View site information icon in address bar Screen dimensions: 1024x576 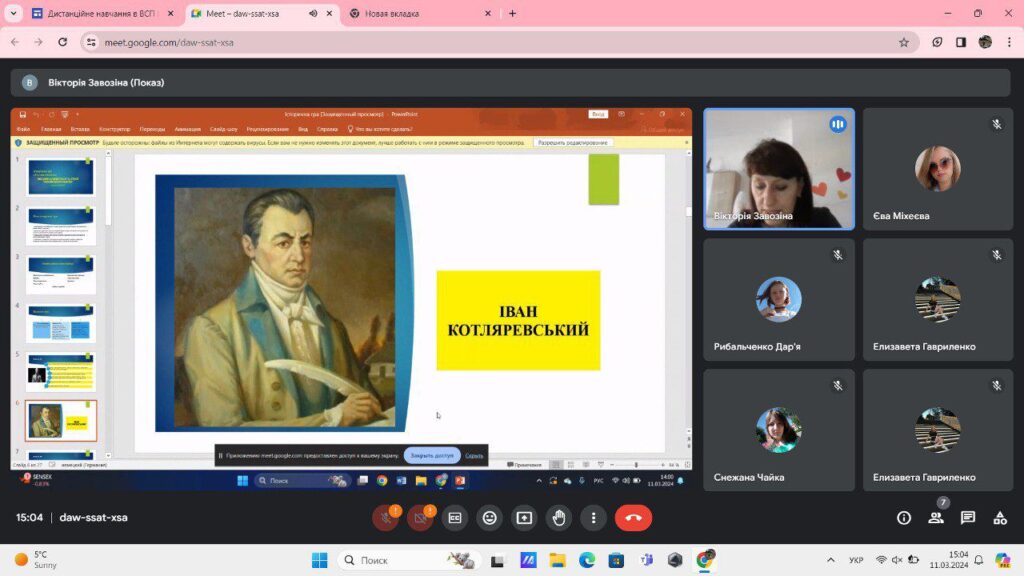tap(91, 42)
